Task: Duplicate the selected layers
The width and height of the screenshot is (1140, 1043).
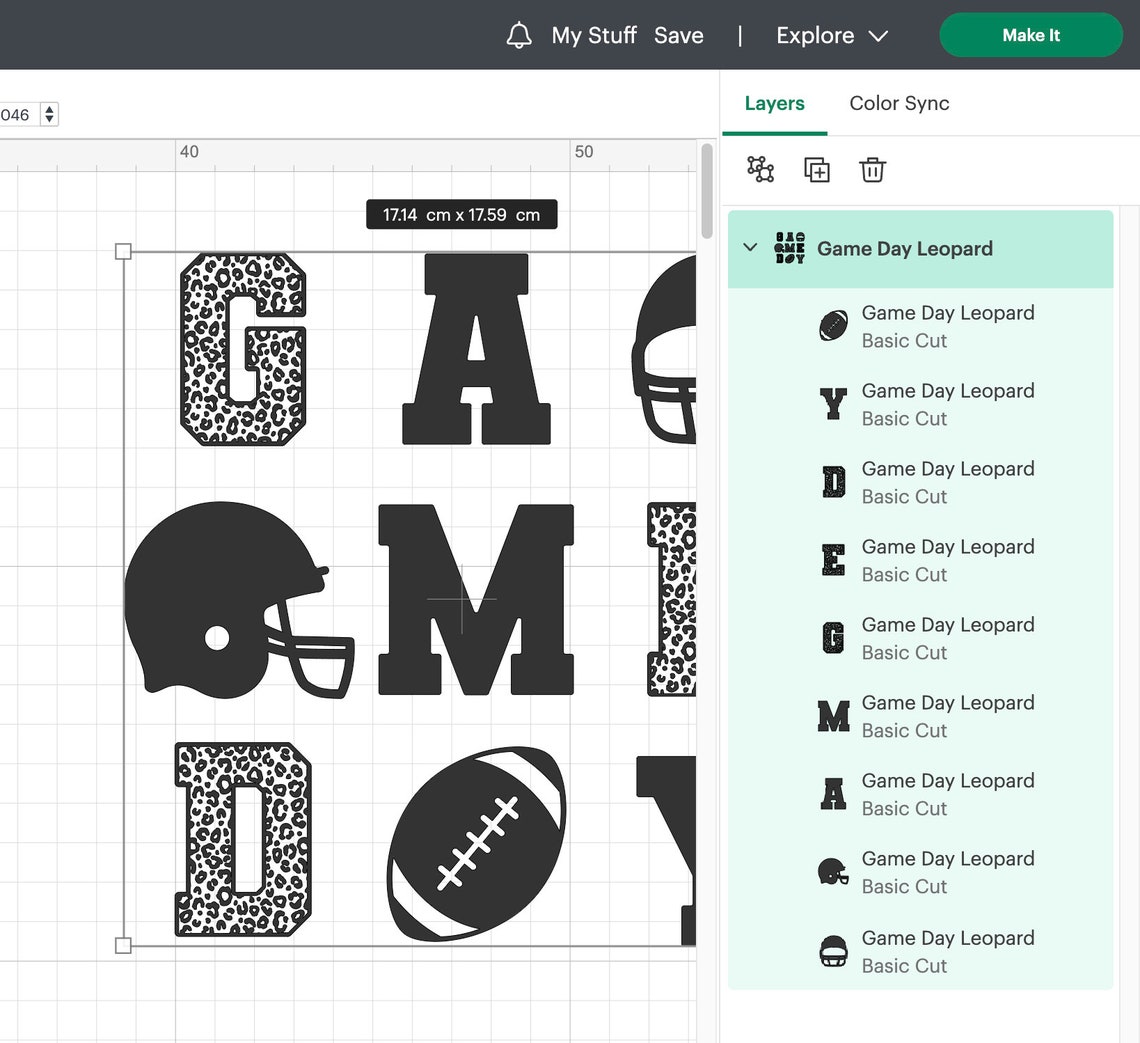Action: (x=816, y=170)
